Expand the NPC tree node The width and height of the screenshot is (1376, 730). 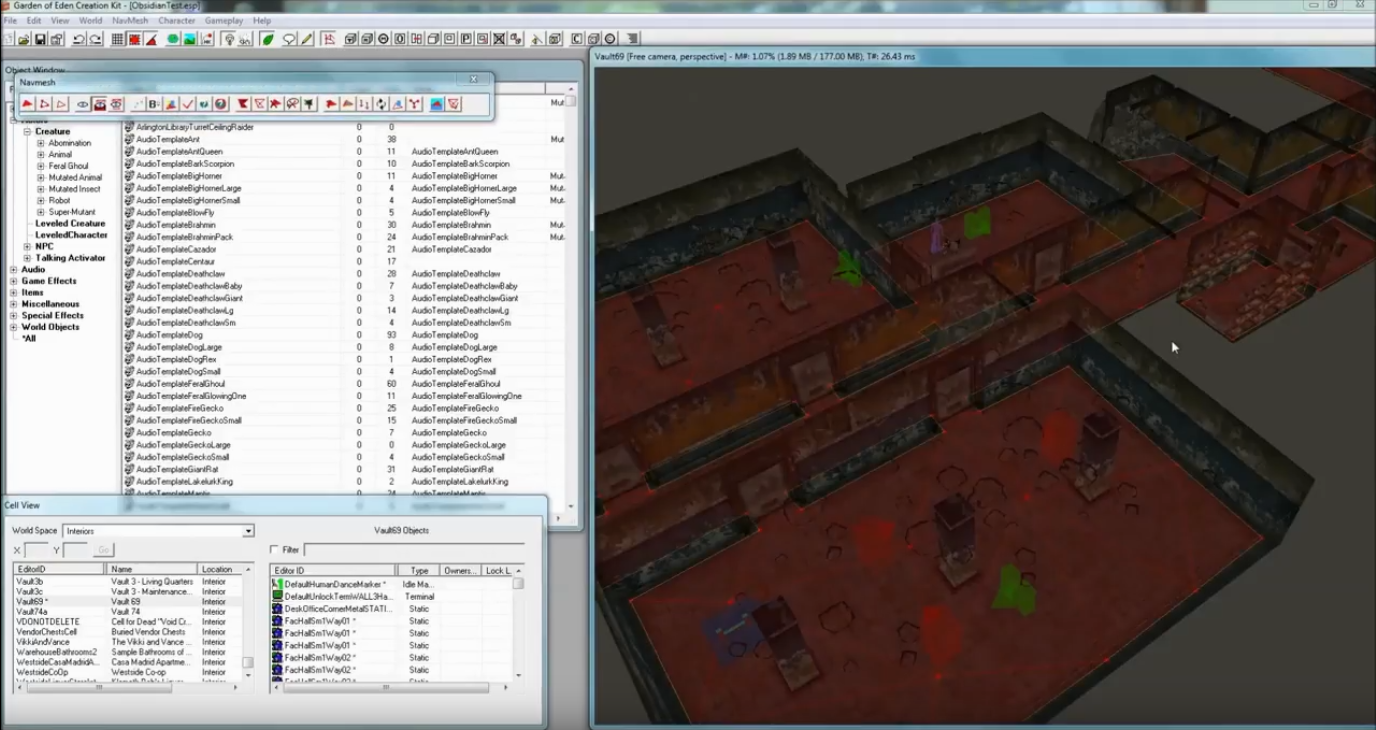pos(28,246)
